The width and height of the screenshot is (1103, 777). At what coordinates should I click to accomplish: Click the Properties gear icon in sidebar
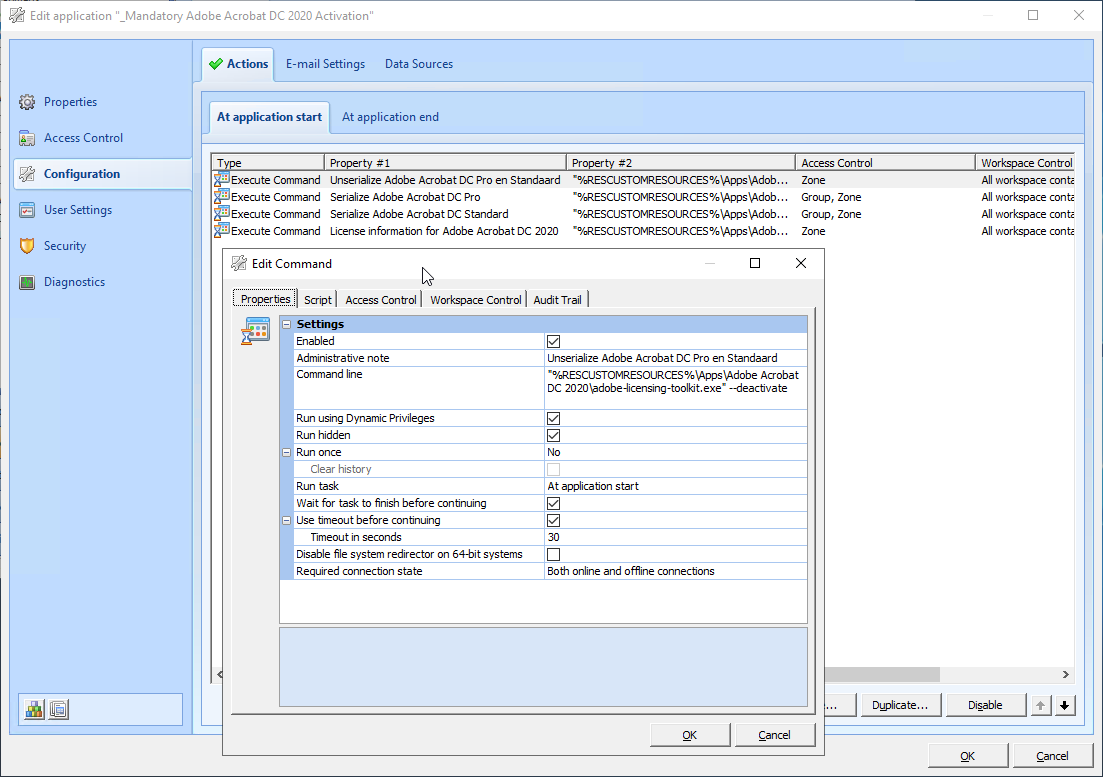[x=27, y=102]
